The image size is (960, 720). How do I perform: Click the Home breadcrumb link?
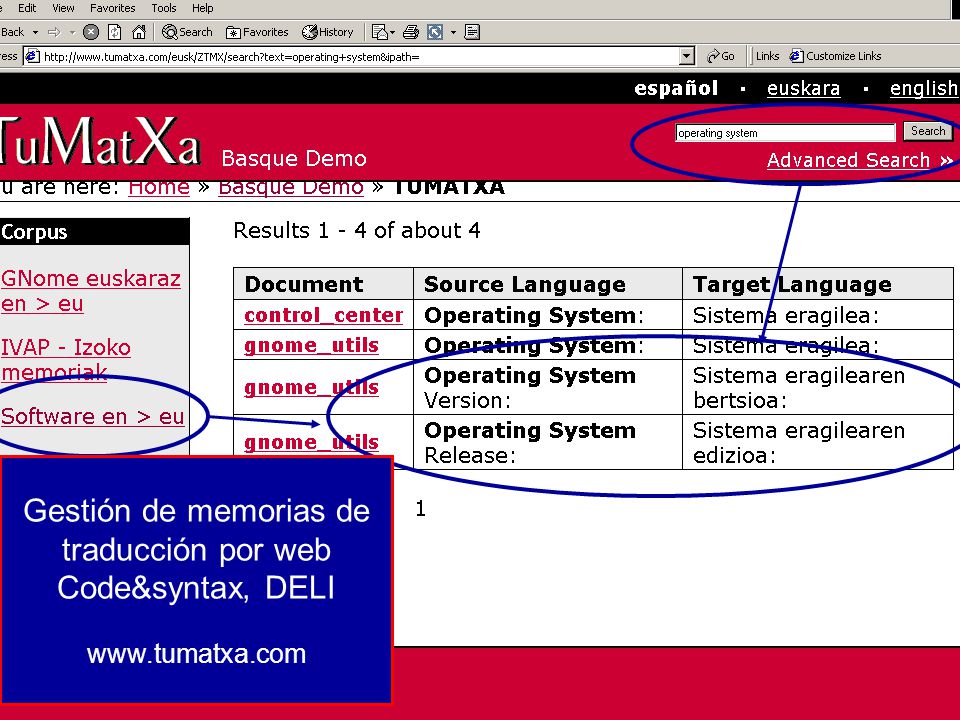click(159, 187)
